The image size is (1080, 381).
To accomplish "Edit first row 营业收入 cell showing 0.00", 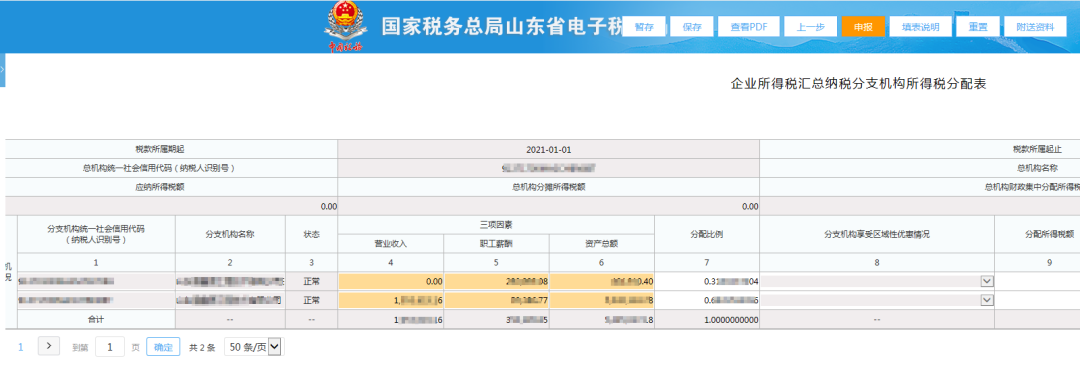I will 391,281.
